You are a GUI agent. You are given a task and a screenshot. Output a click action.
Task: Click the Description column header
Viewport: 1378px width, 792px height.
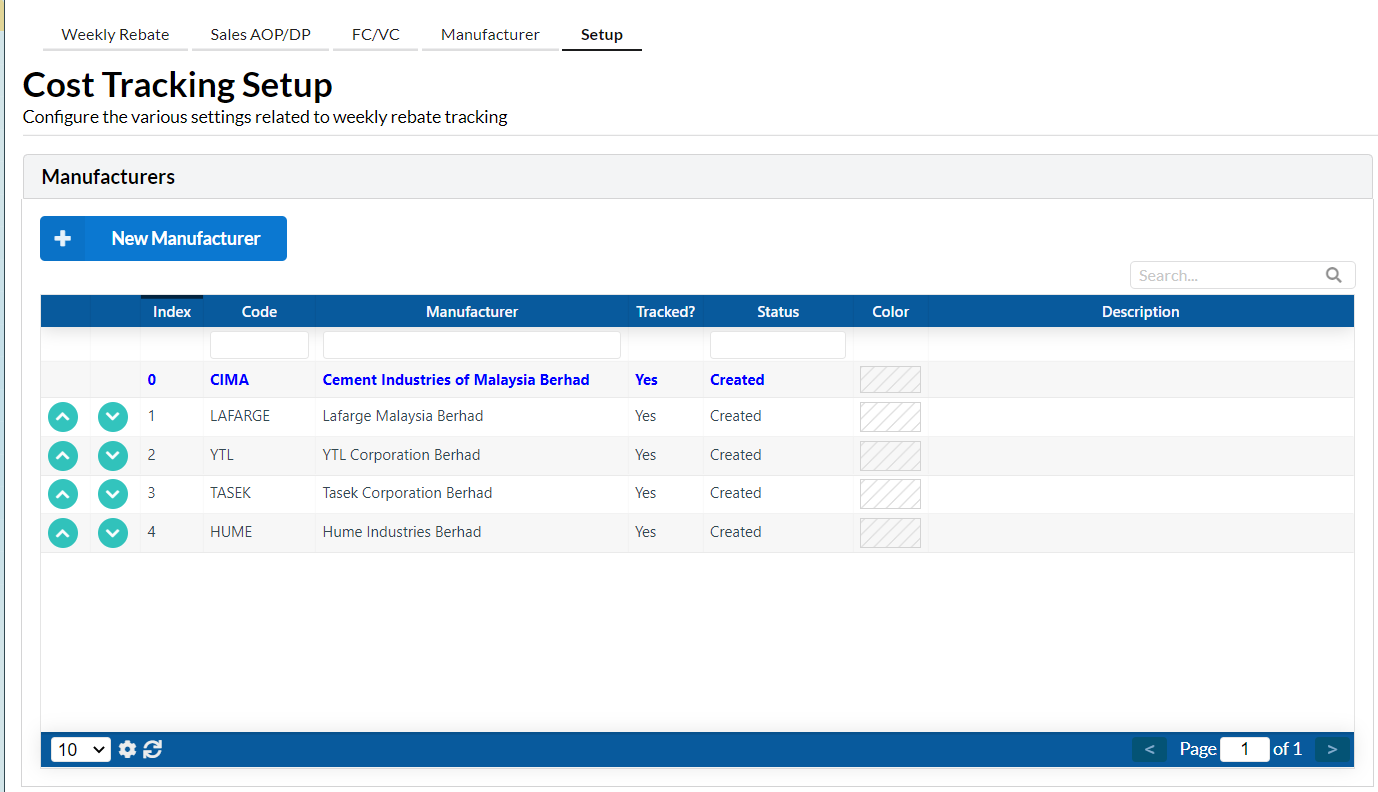(x=1141, y=312)
